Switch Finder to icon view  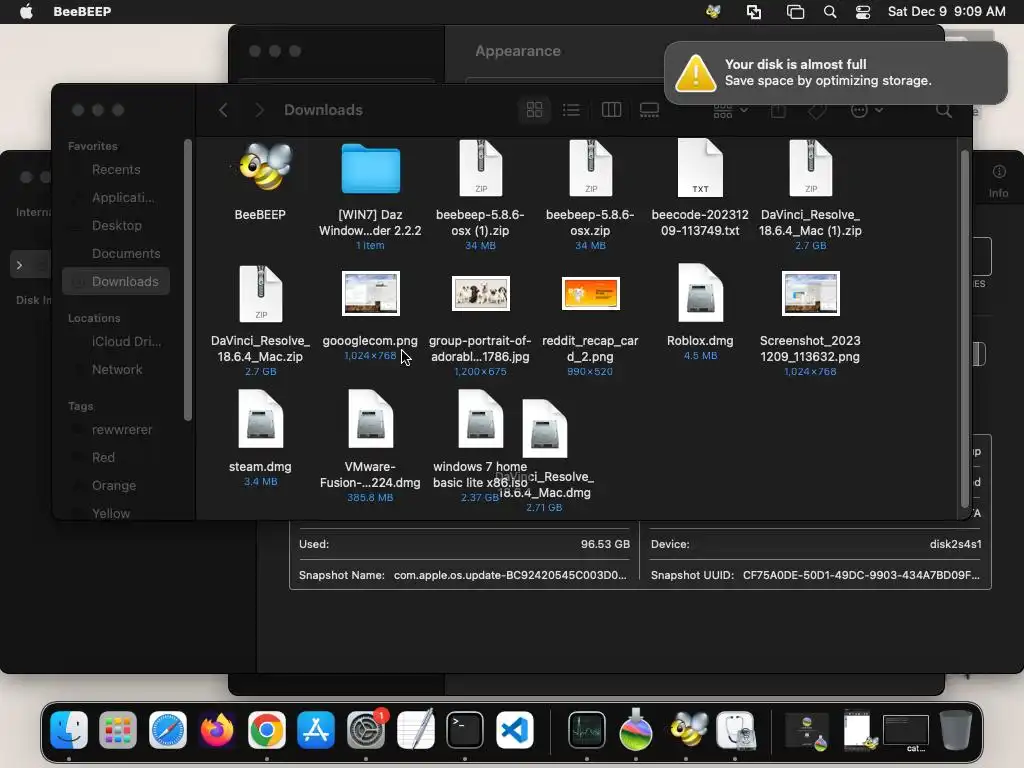tap(534, 110)
